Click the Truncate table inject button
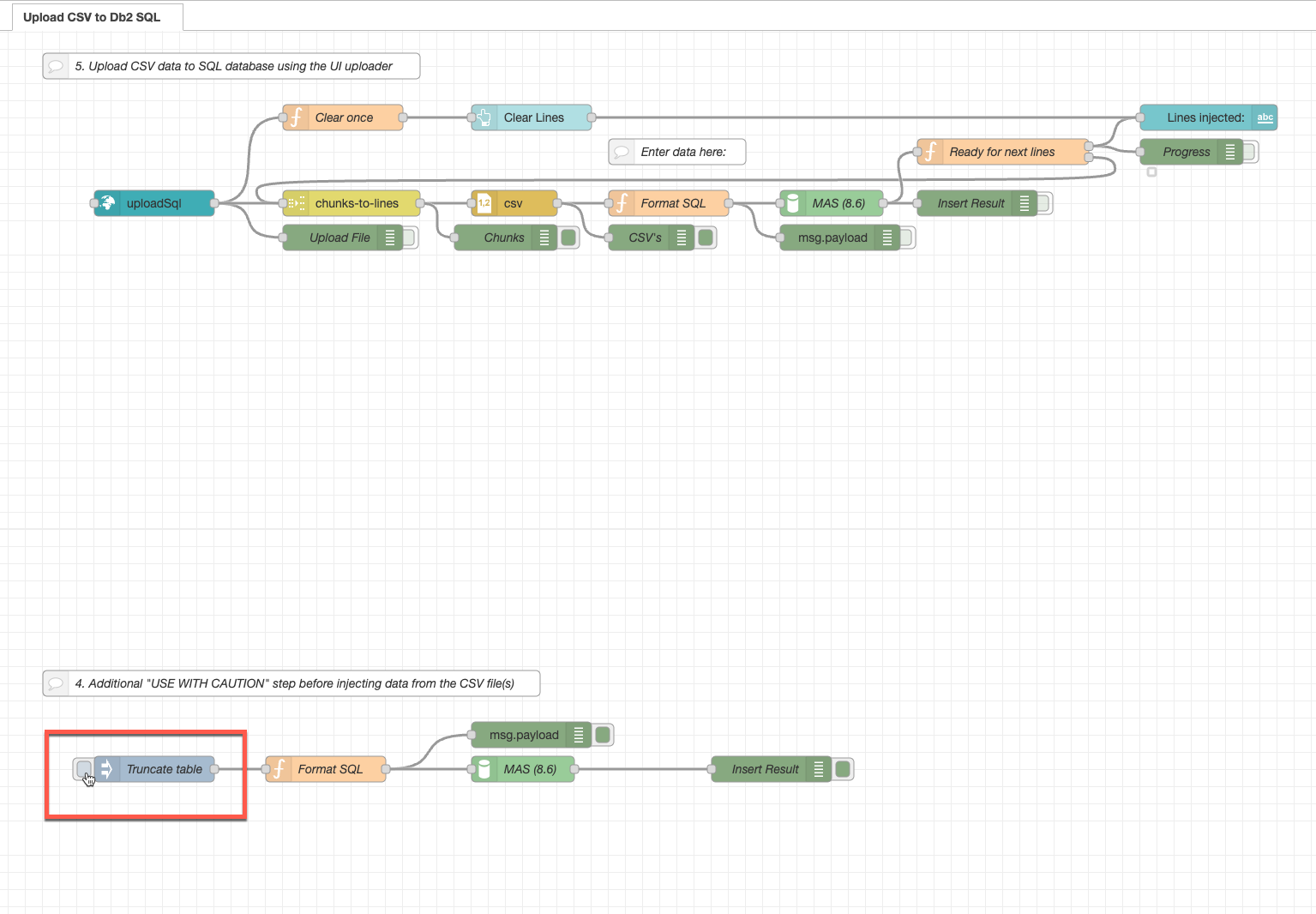The width and height of the screenshot is (1316, 914). (x=83, y=769)
